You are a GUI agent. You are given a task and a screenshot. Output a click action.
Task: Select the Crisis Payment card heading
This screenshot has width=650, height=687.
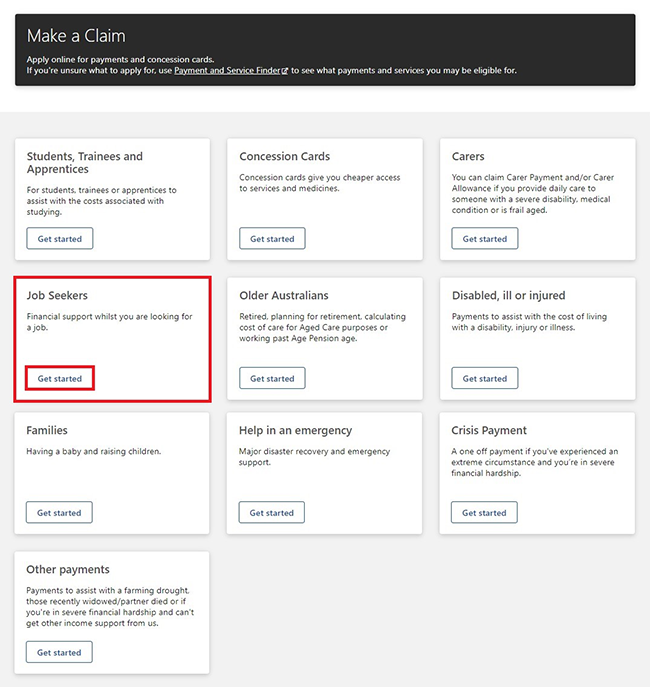(489, 430)
